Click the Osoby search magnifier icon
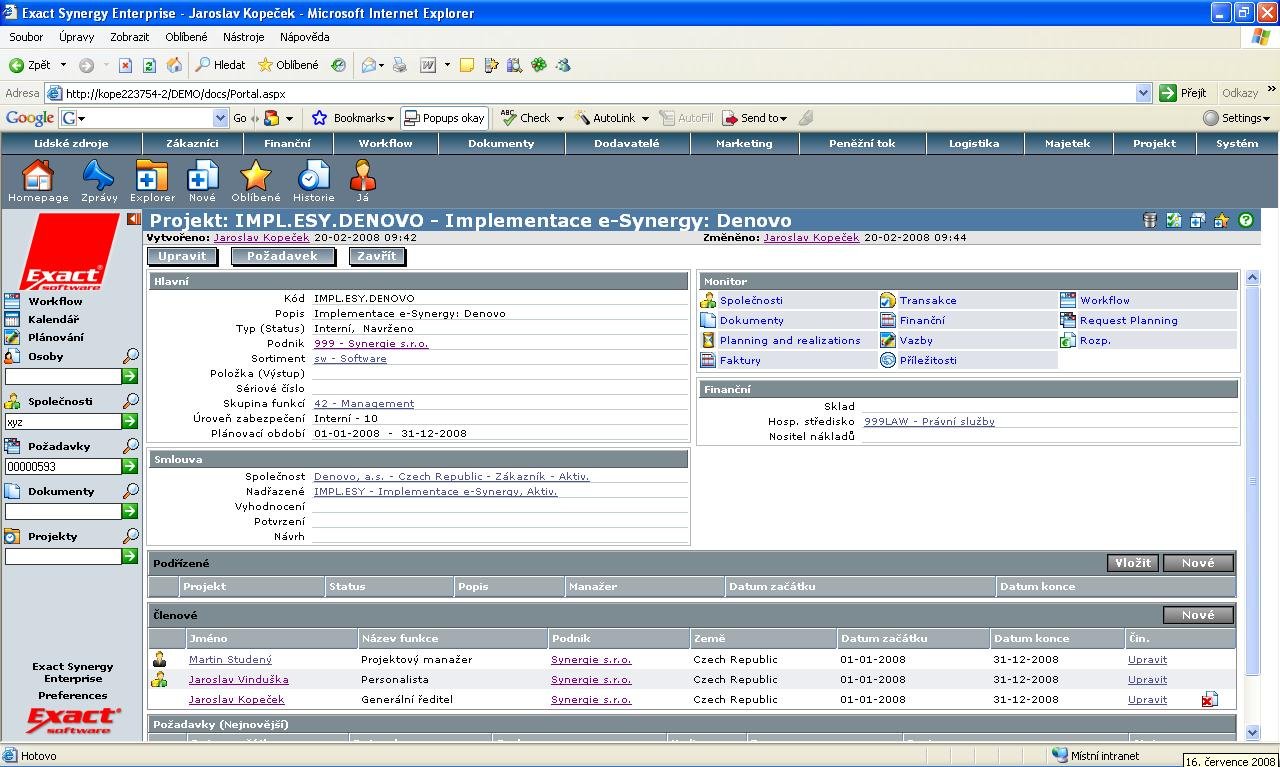Screen dimensions: 1280x767 [130, 356]
